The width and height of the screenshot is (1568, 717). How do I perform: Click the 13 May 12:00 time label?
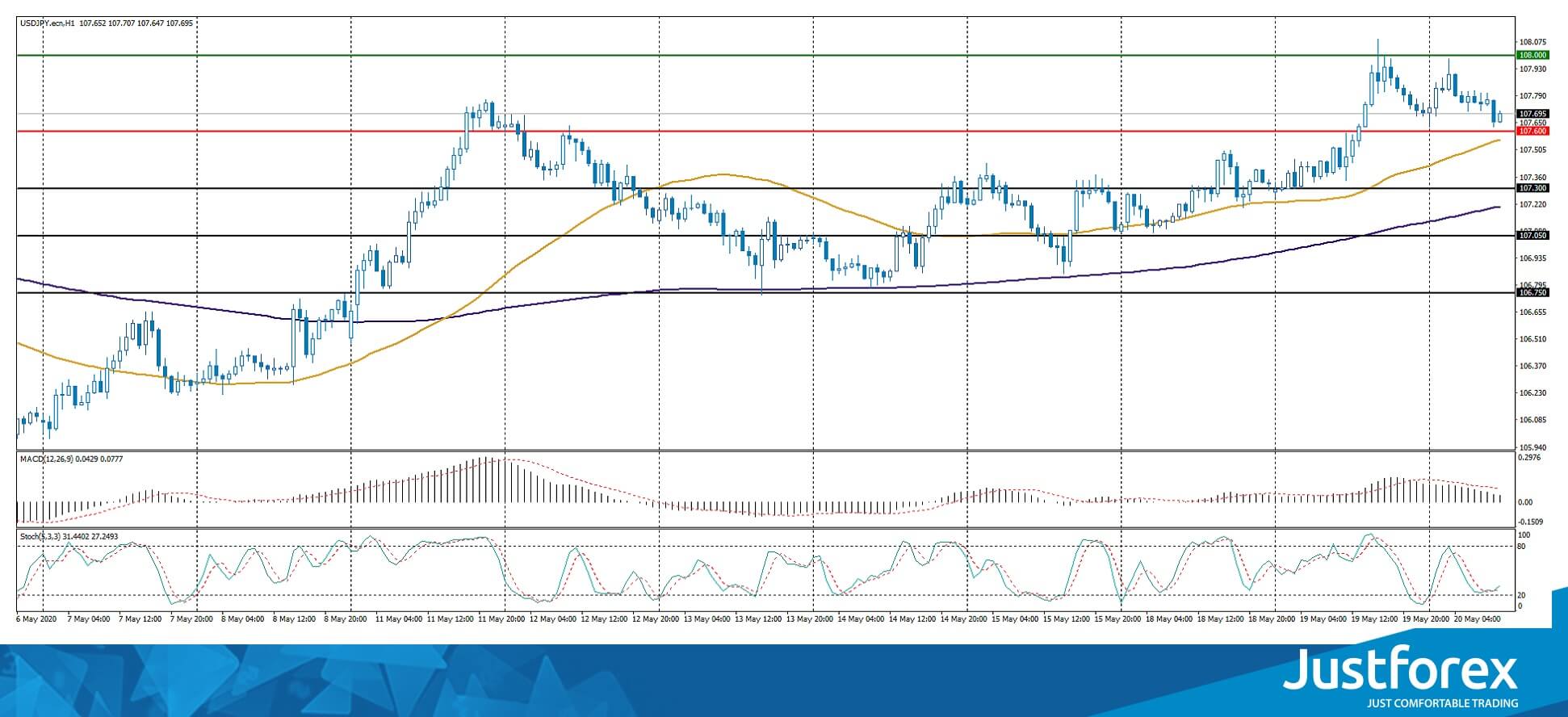(x=760, y=619)
